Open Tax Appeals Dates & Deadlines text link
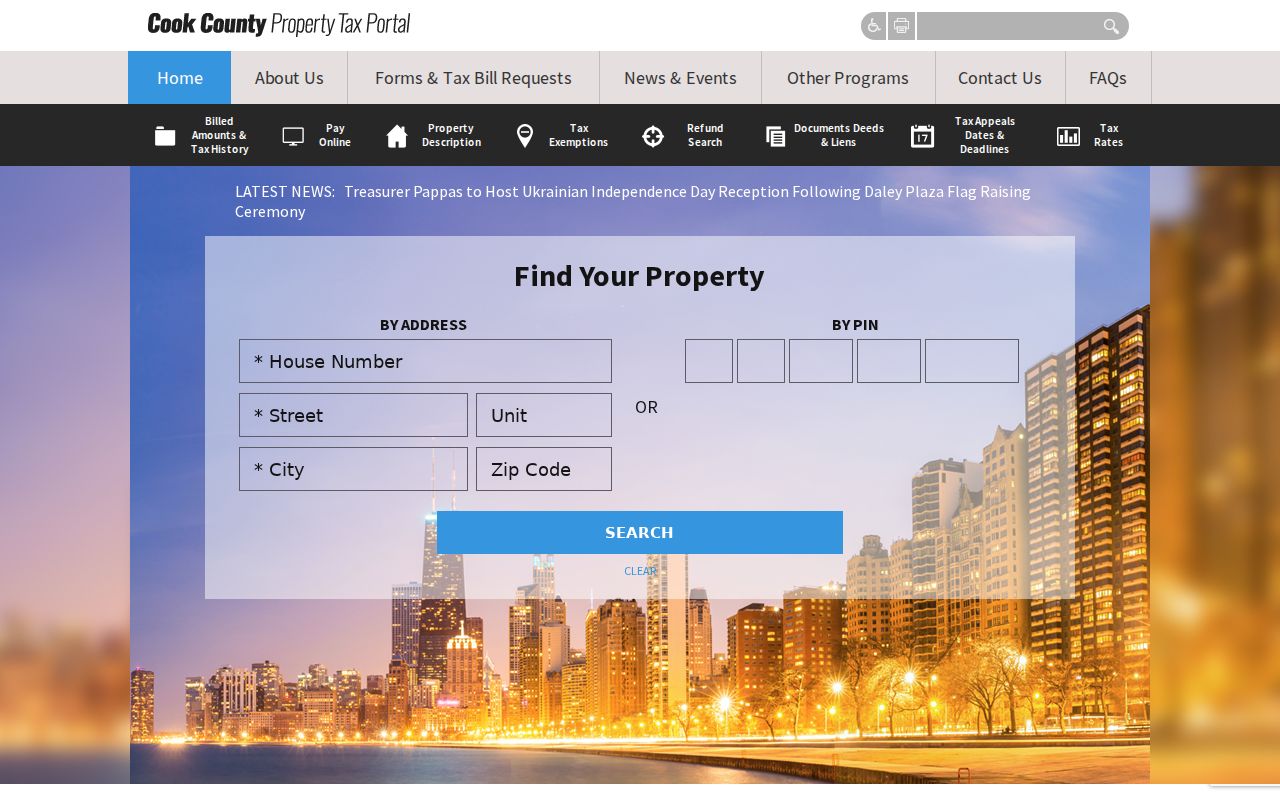 tap(985, 135)
